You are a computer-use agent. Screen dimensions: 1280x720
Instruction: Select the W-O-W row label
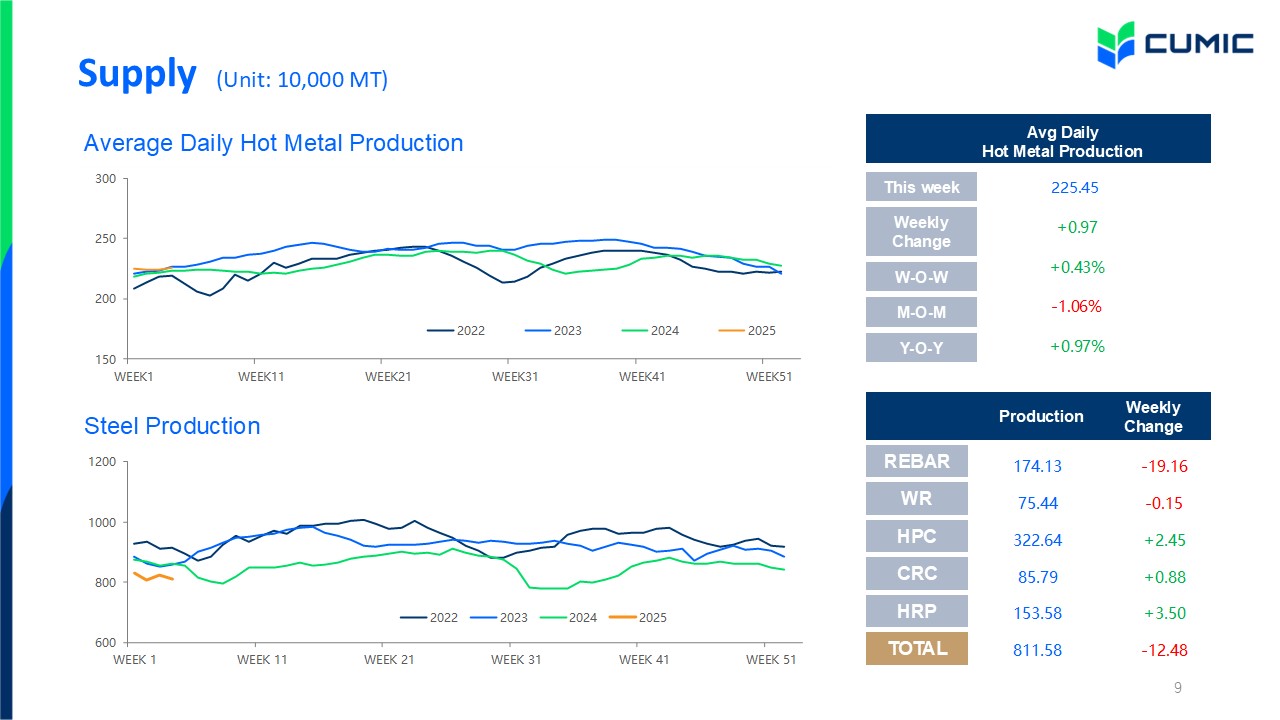pos(921,277)
